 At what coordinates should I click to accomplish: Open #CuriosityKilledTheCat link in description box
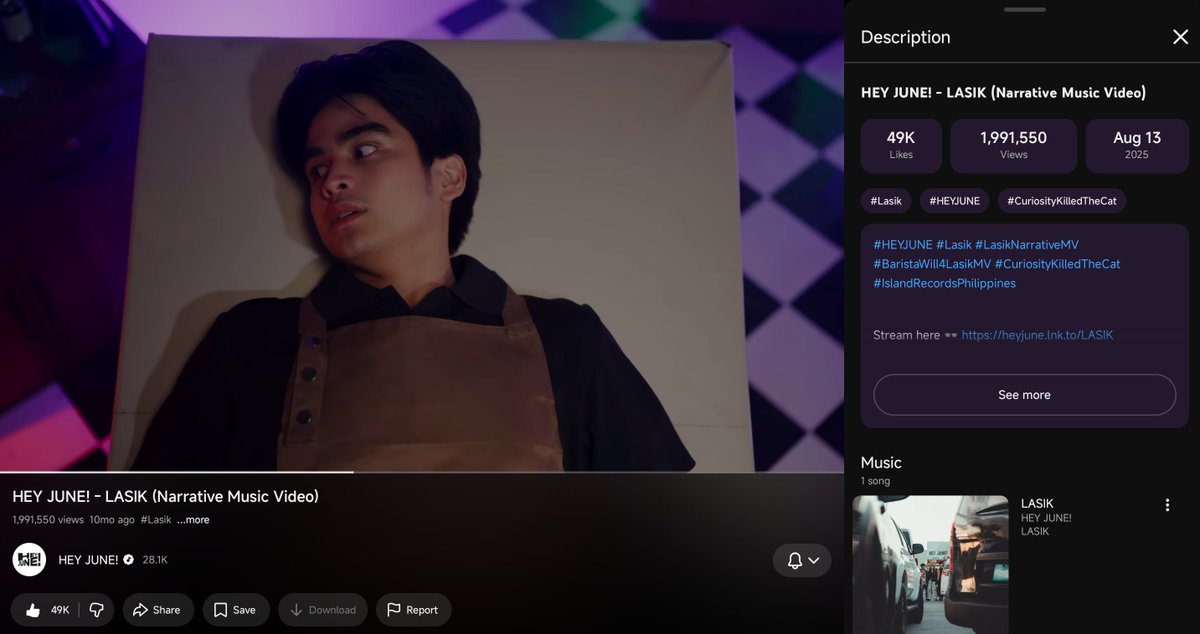click(1058, 264)
